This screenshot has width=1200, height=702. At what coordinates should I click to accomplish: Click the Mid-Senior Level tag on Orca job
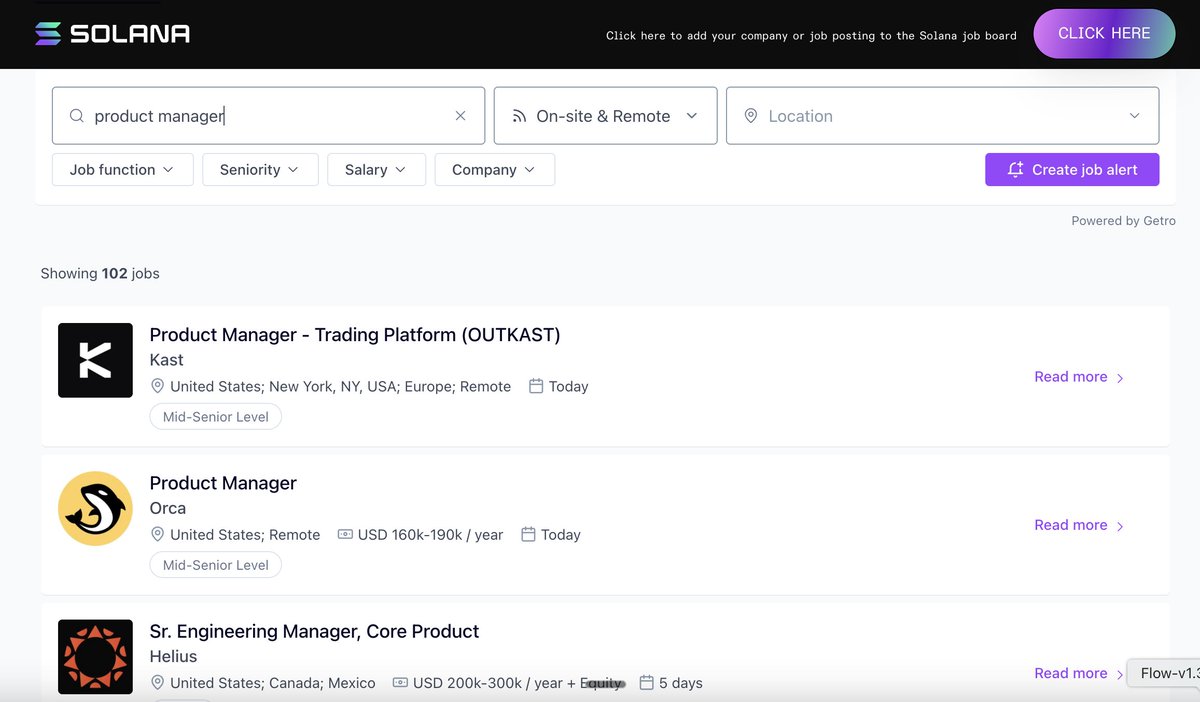pyautogui.click(x=216, y=565)
